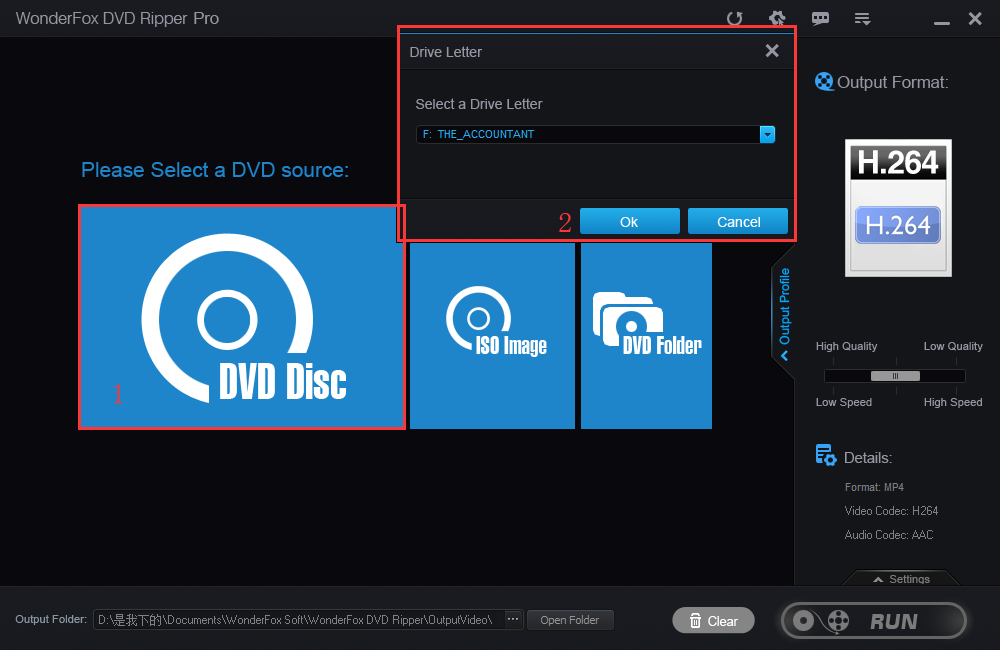Click the H.264 output format image
The width and height of the screenshot is (1000, 650).
tap(898, 208)
